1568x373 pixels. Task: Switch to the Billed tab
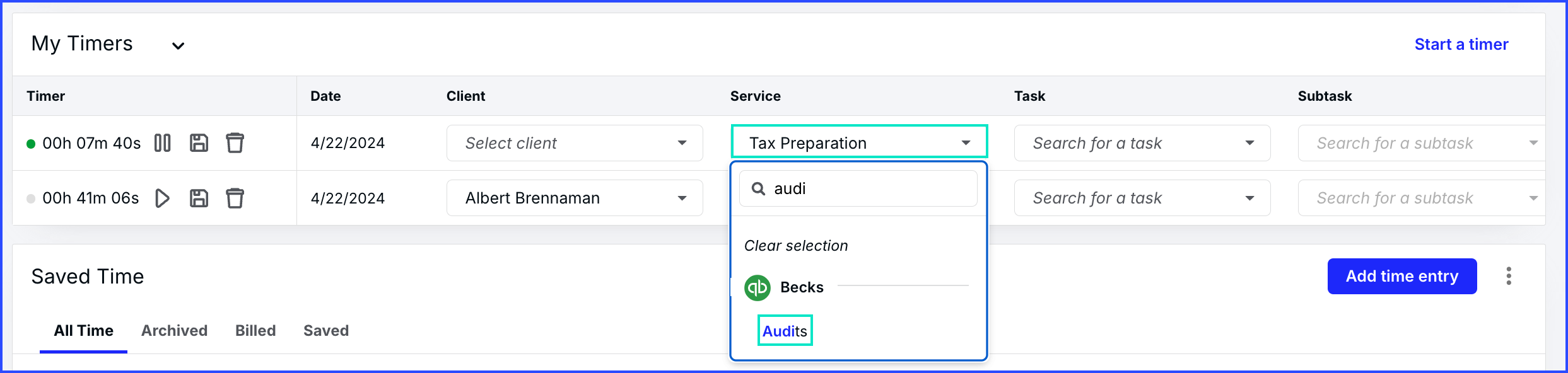tap(255, 331)
